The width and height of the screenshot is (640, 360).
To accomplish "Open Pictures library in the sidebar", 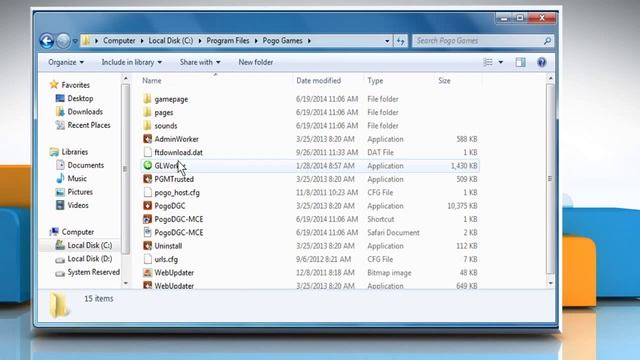I will click(x=80, y=192).
